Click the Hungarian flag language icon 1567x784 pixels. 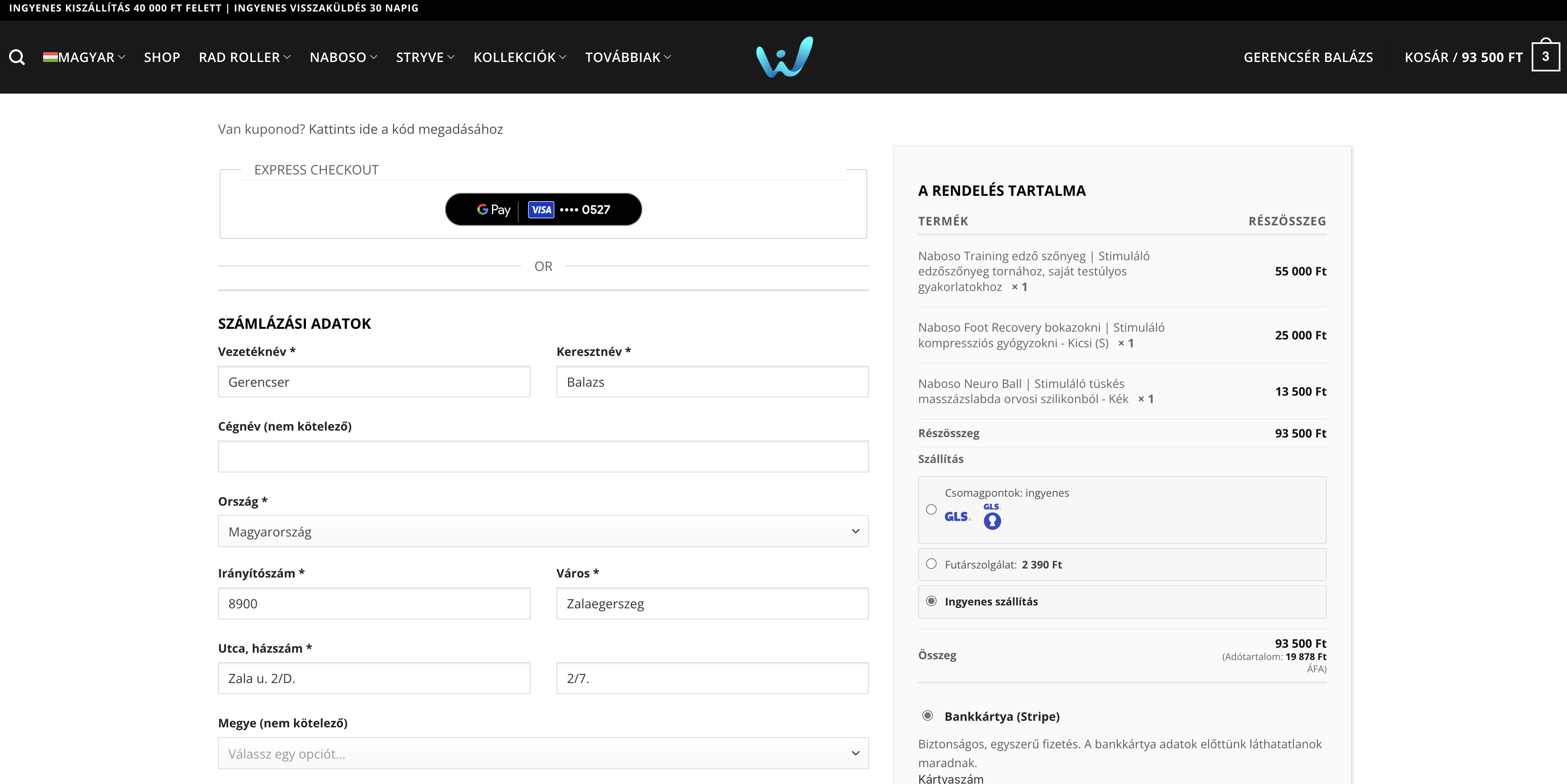50,57
